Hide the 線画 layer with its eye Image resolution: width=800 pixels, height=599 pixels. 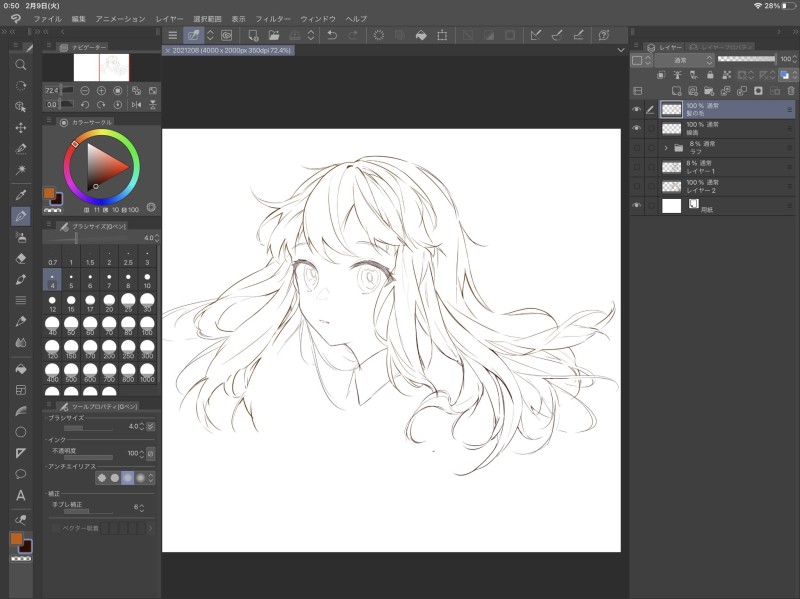coord(636,128)
